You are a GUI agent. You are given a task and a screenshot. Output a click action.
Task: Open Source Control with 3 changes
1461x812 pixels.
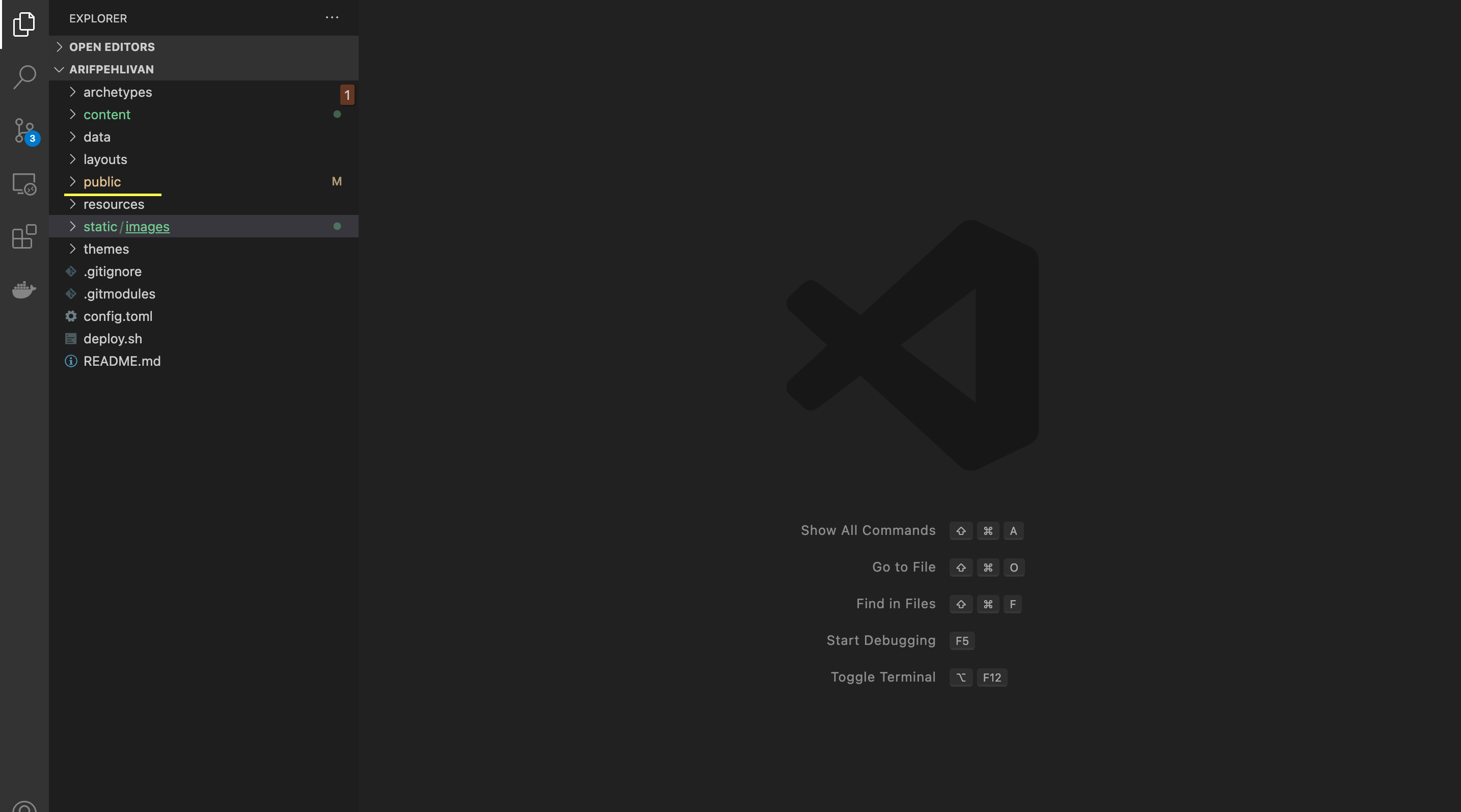(25, 131)
